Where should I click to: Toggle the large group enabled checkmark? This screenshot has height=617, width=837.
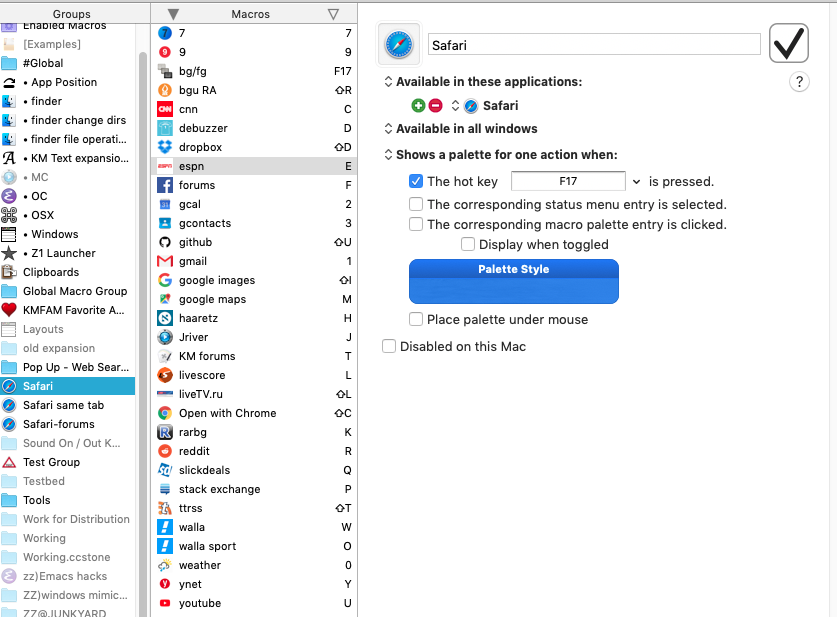pos(789,44)
